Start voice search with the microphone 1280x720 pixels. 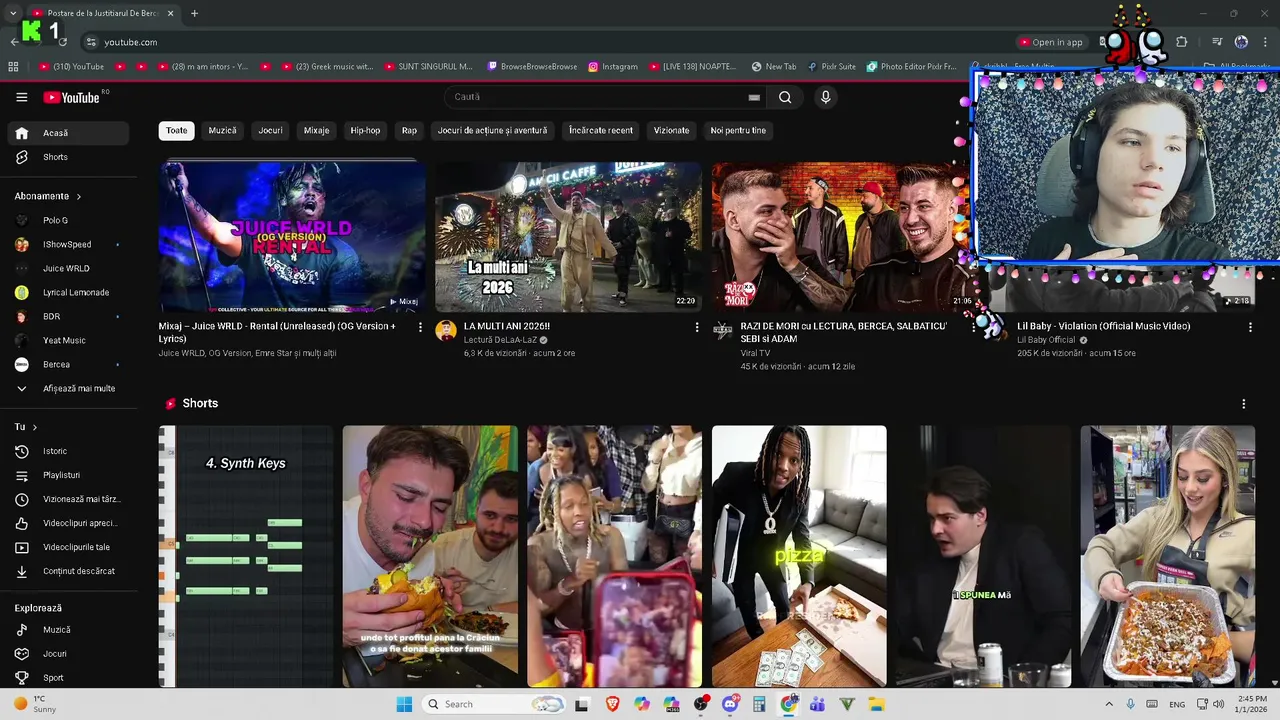(825, 97)
